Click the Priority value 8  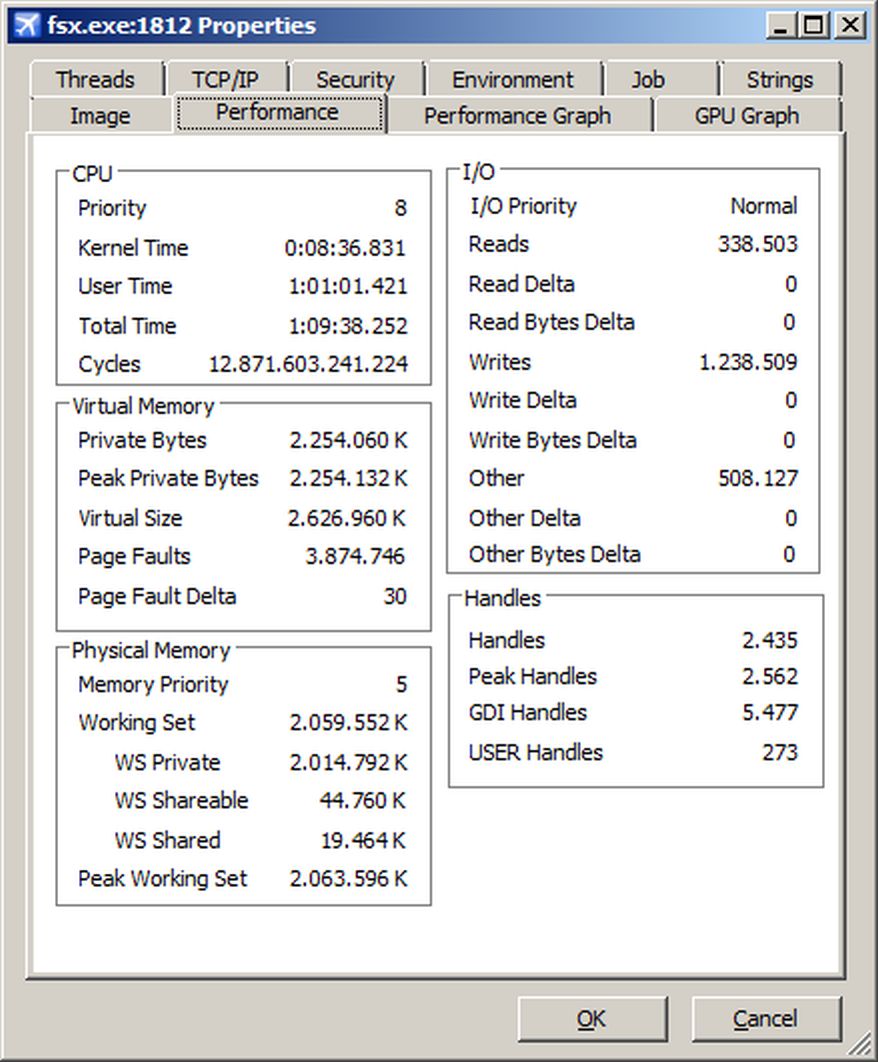click(x=401, y=208)
